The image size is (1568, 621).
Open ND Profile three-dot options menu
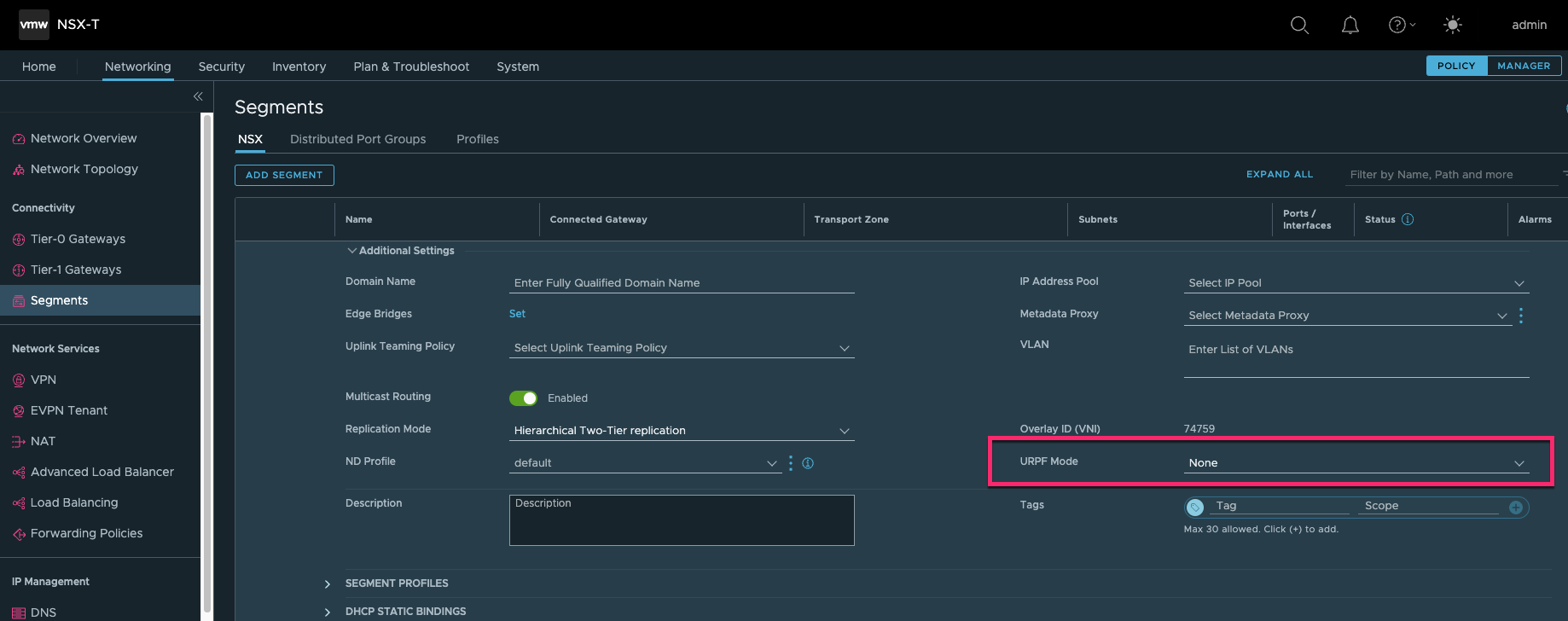pos(791,462)
